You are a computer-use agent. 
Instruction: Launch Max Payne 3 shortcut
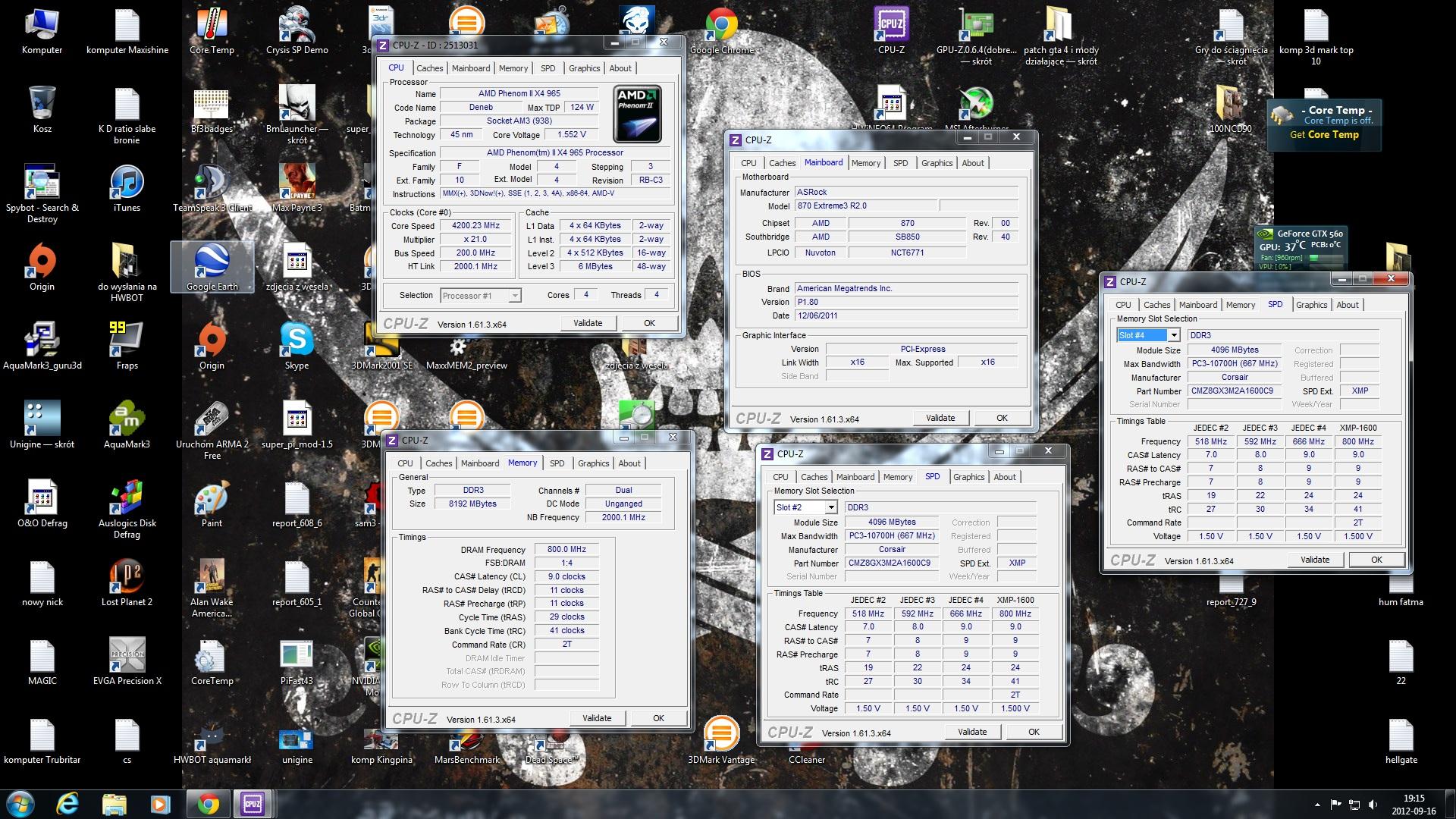pyautogui.click(x=297, y=190)
